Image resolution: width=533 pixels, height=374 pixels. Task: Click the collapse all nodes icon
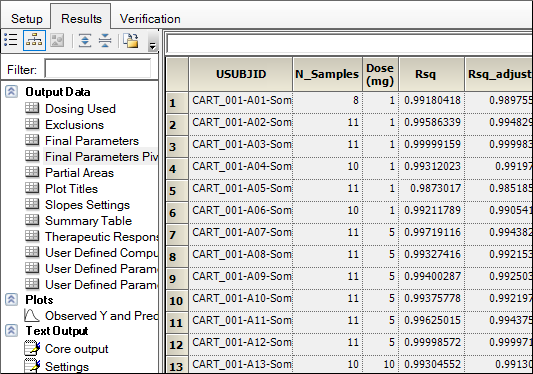click(x=105, y=40)
